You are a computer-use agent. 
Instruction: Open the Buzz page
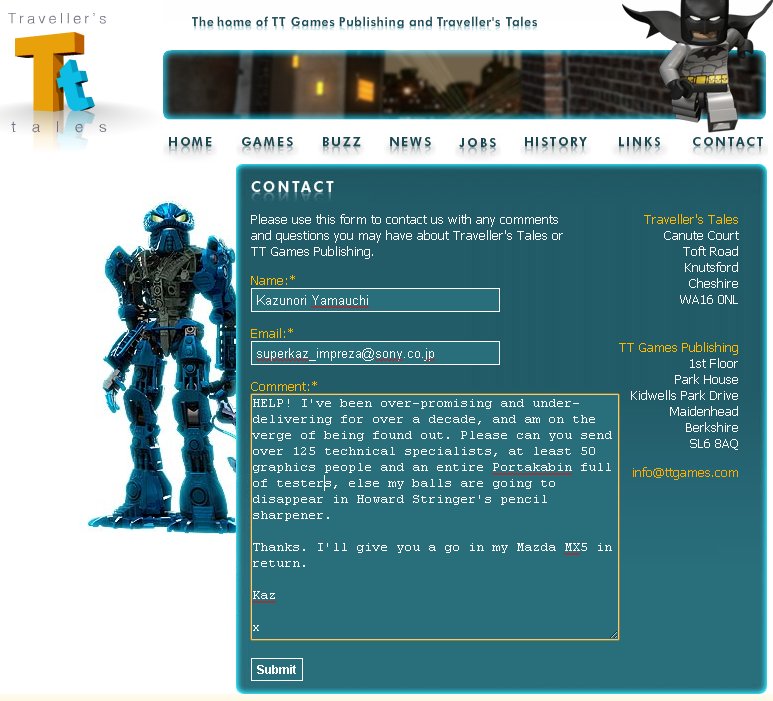click(342, 143)
